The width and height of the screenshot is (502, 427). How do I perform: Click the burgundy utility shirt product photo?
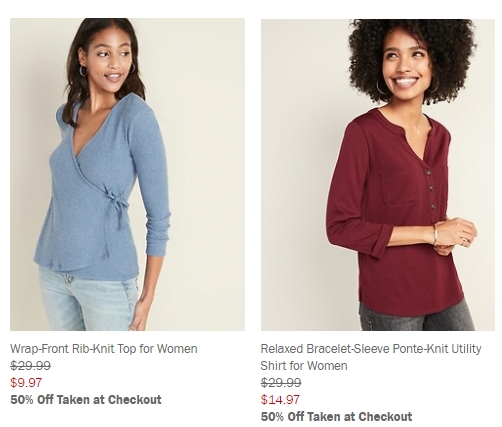click(x=378, y=174)
